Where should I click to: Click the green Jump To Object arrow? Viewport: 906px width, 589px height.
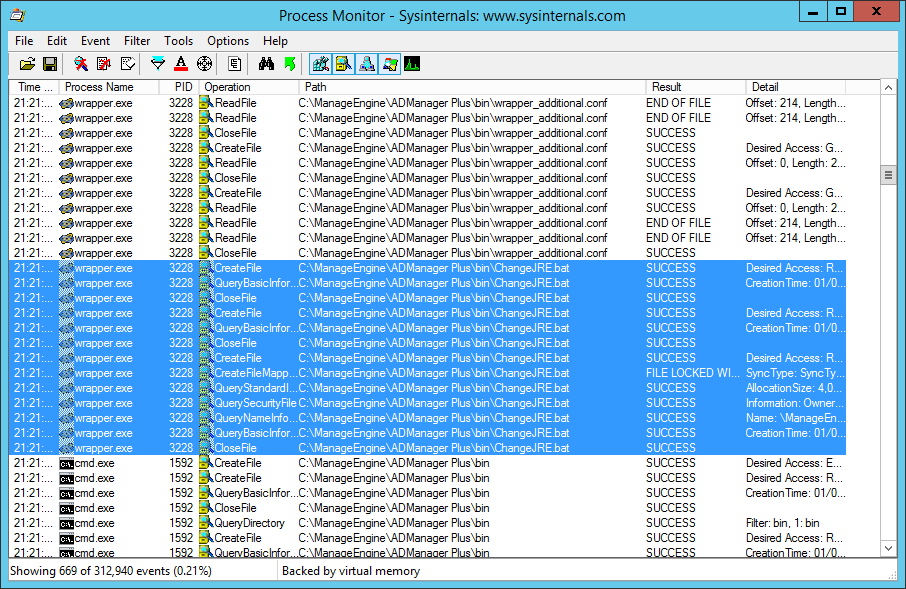(290, 64)
